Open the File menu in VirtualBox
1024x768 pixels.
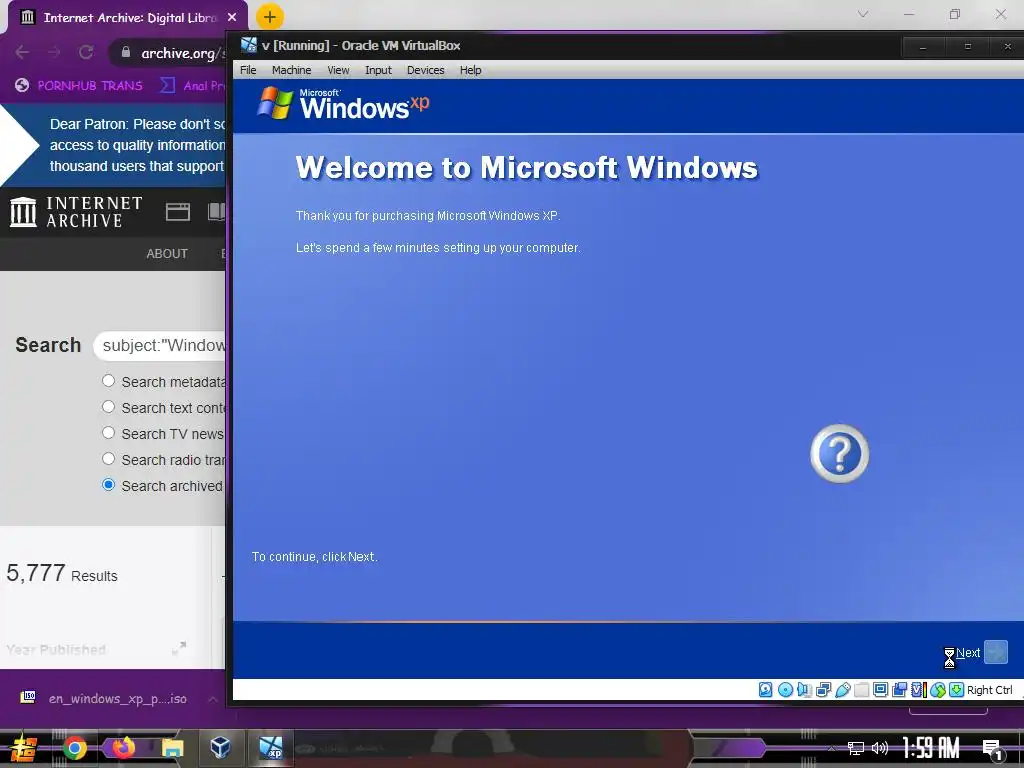[x=248, y=70]
